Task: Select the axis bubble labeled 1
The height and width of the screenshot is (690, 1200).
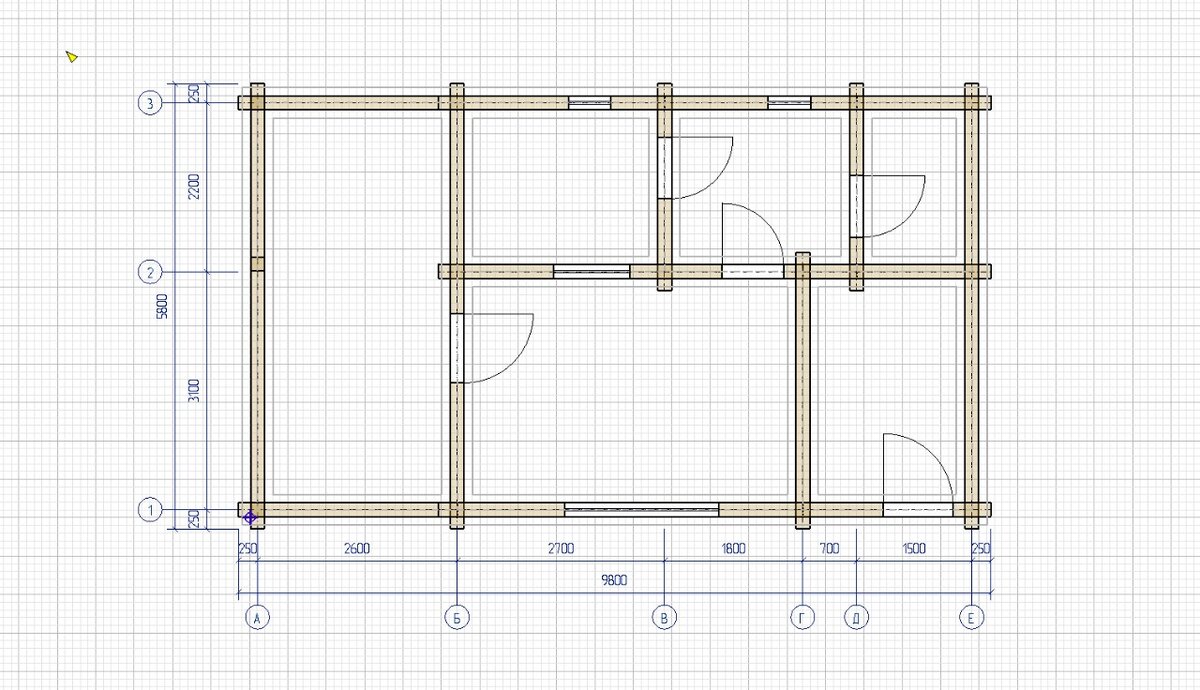Action: pyautogui.click(x=149, y=511)
